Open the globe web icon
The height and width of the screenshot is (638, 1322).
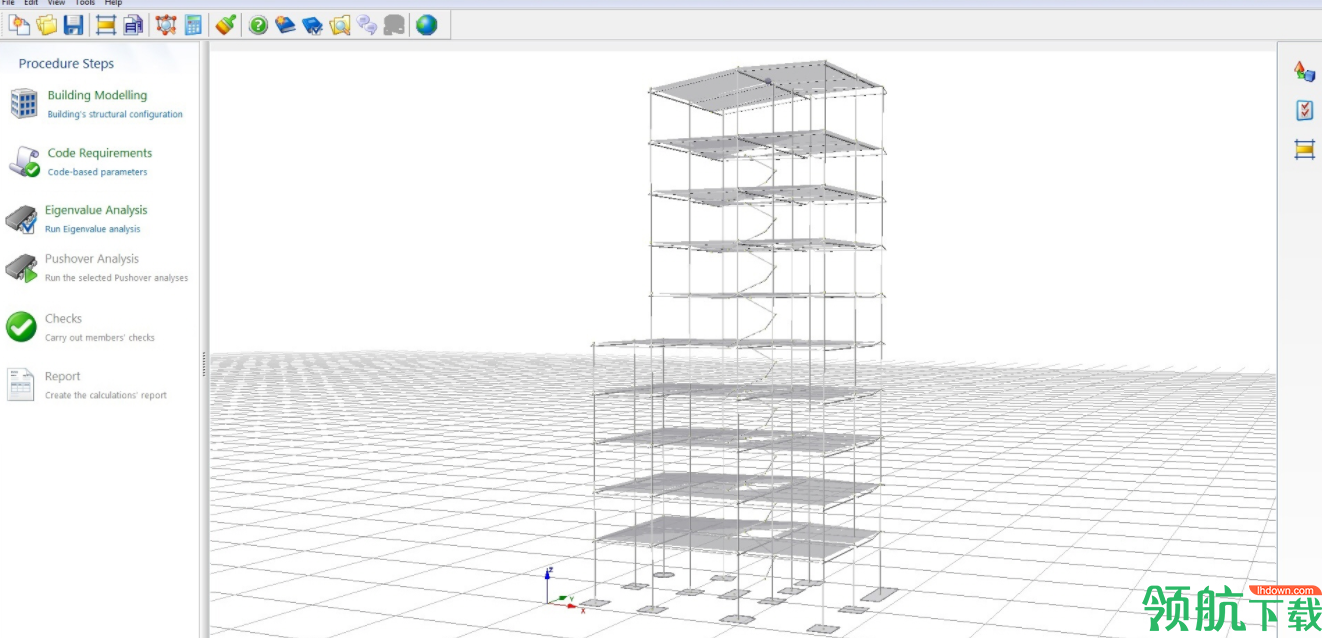(426, 25)
